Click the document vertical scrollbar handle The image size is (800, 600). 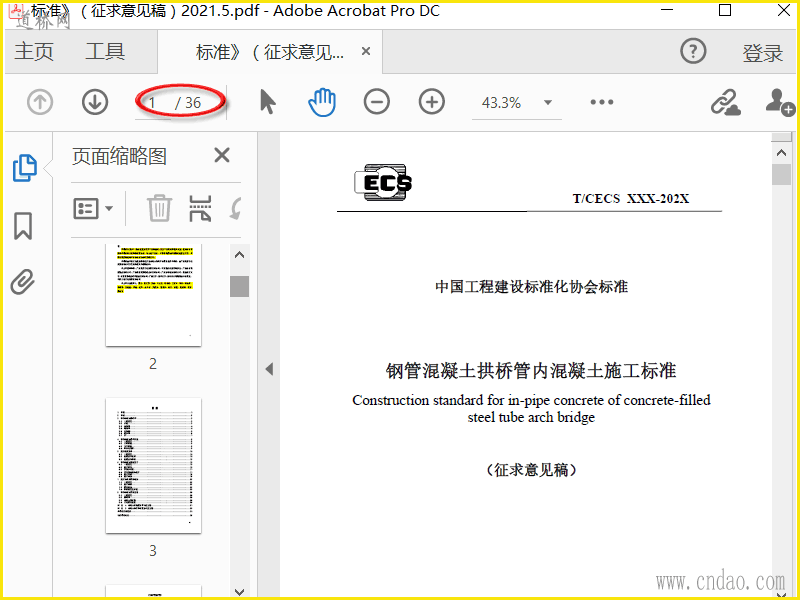(781, 174)
